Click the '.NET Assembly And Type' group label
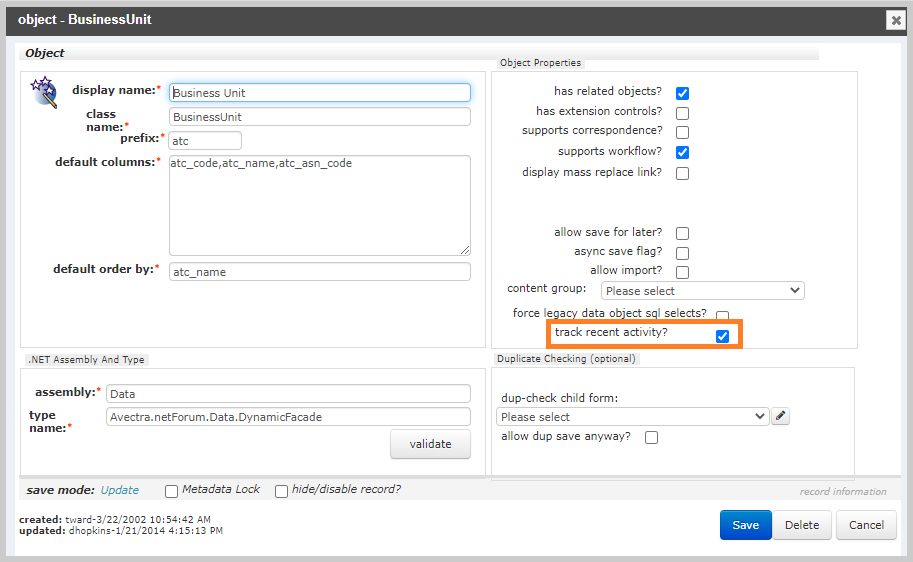 (86, 360)
